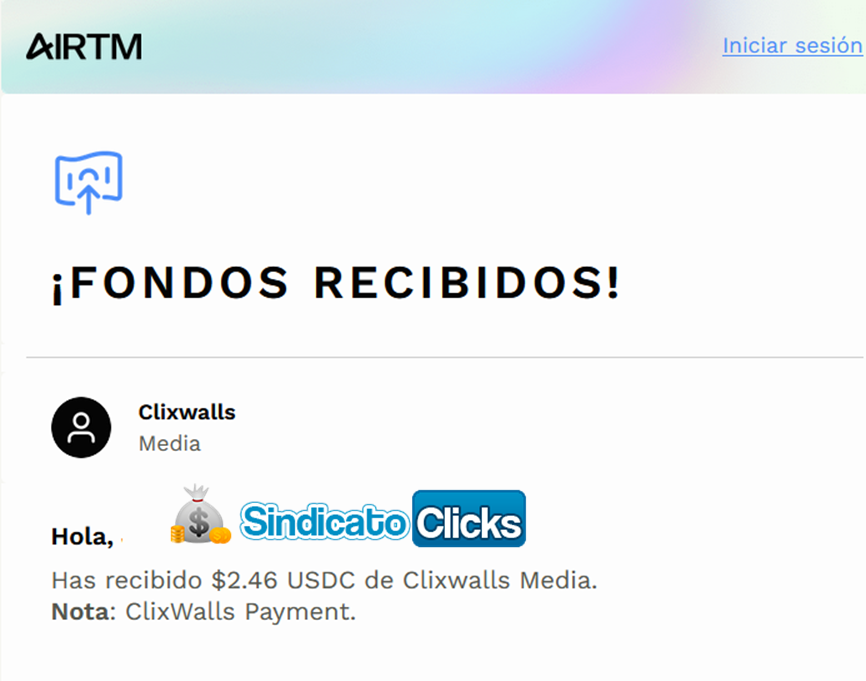Click the black user avatar icon

[81, 427]
